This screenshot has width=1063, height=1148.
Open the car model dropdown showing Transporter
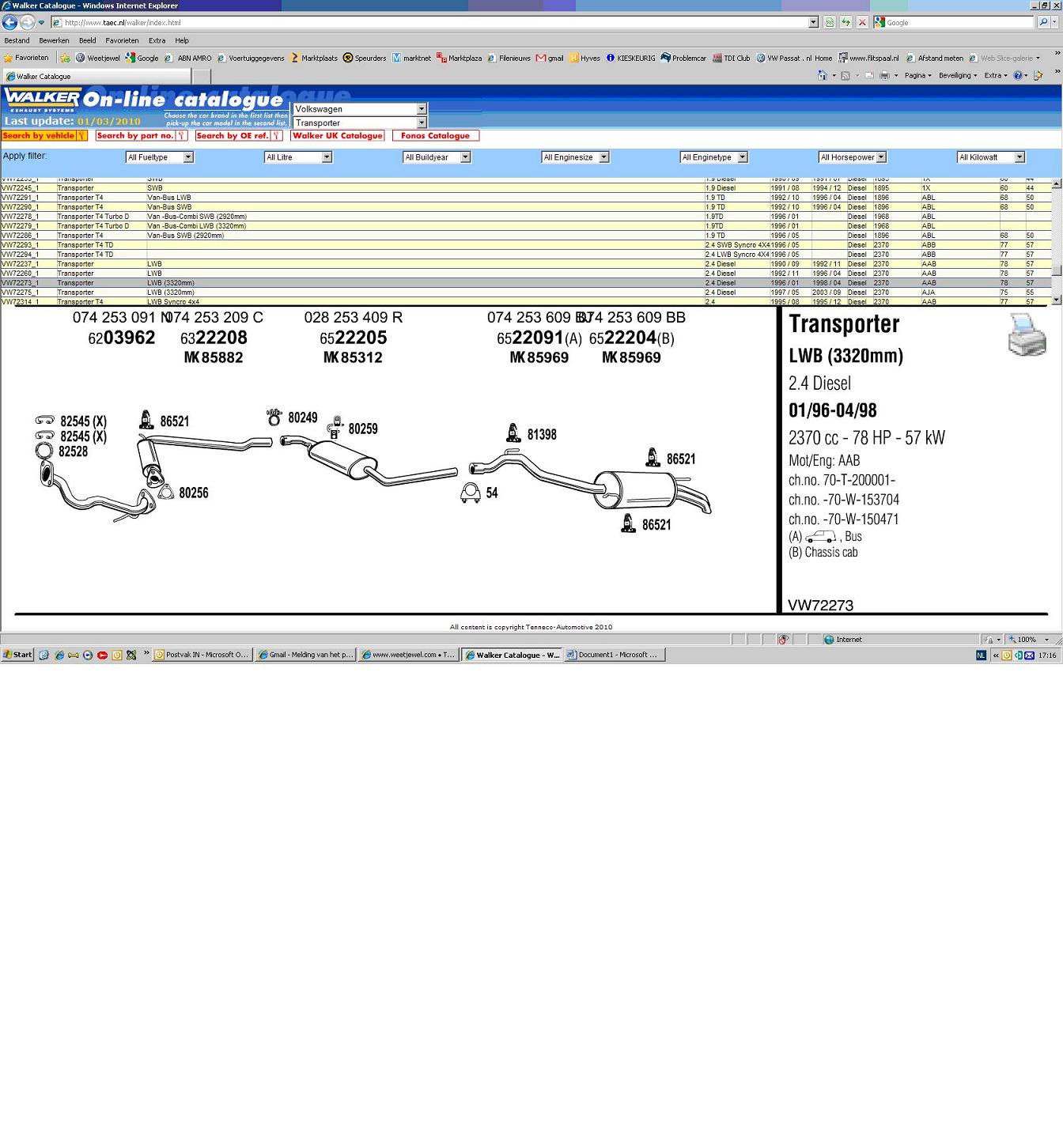360,123
